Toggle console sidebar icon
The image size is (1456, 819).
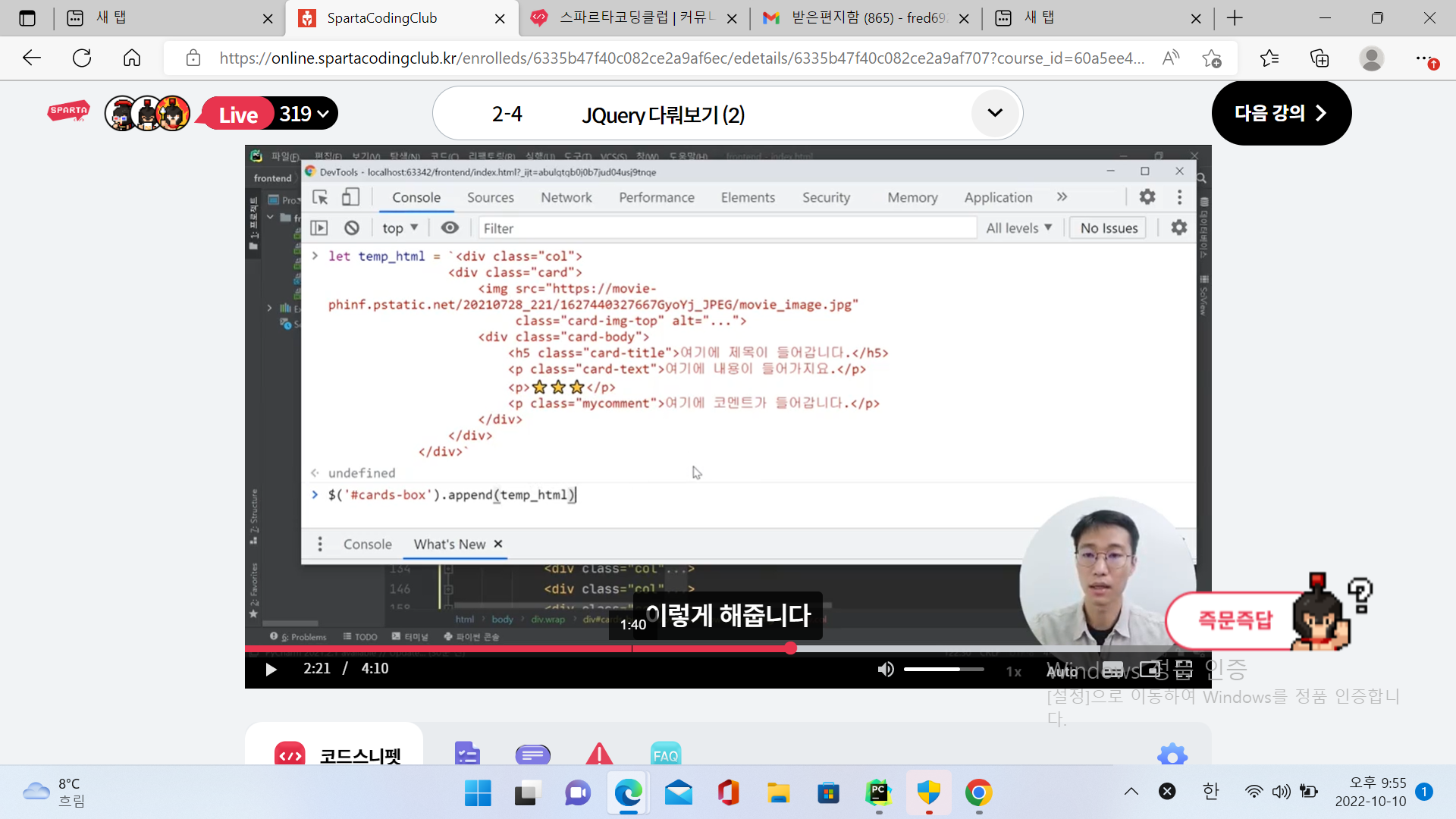[x=319, y=227]
